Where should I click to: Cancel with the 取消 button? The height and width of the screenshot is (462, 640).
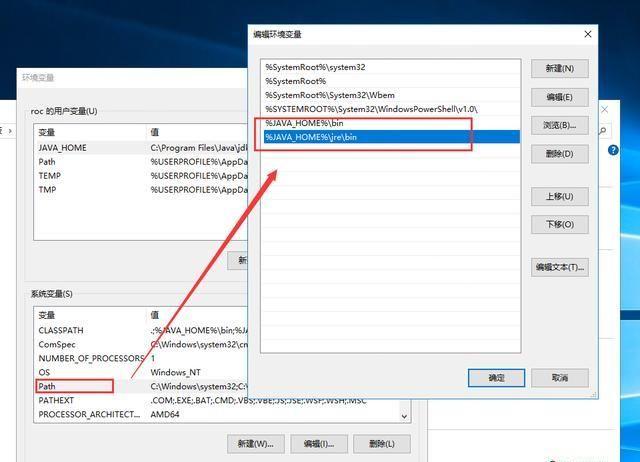pos(560,378)
